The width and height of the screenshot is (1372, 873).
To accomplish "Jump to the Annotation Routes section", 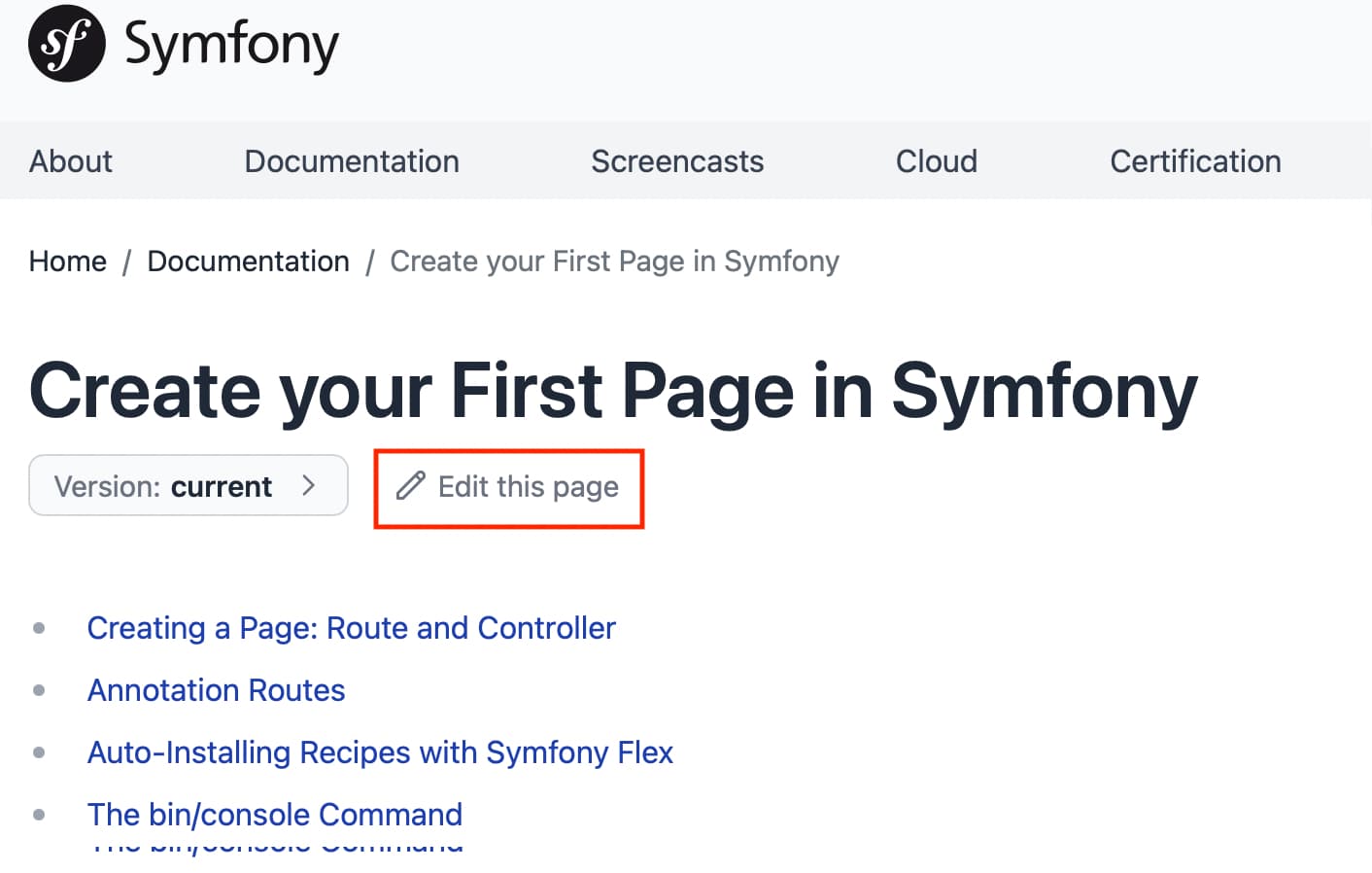I will point(217,690).
